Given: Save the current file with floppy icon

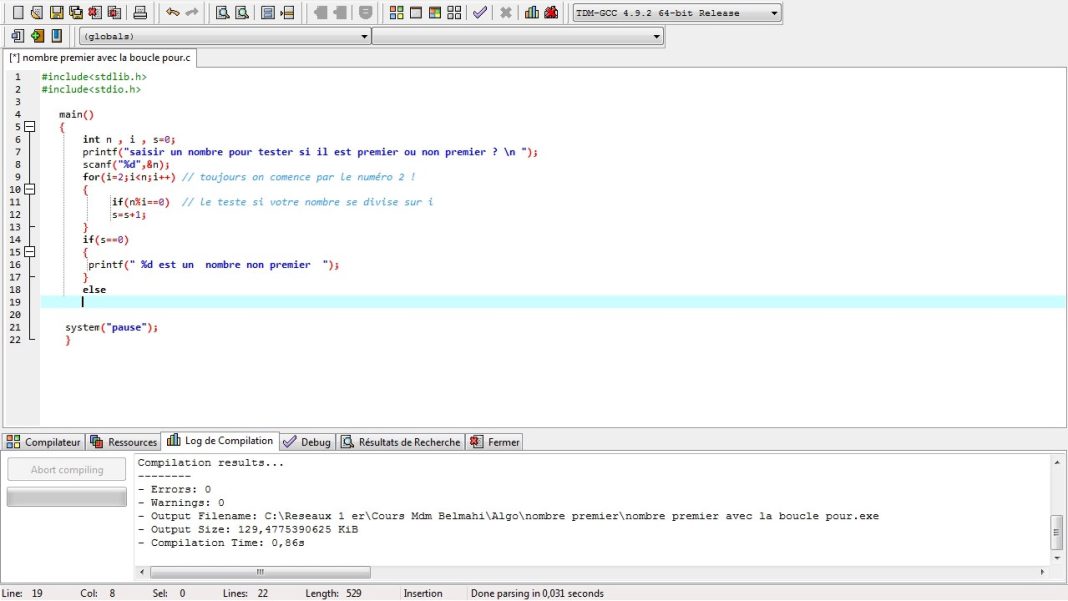Looking at the screenshot, I should coord(56,13).
